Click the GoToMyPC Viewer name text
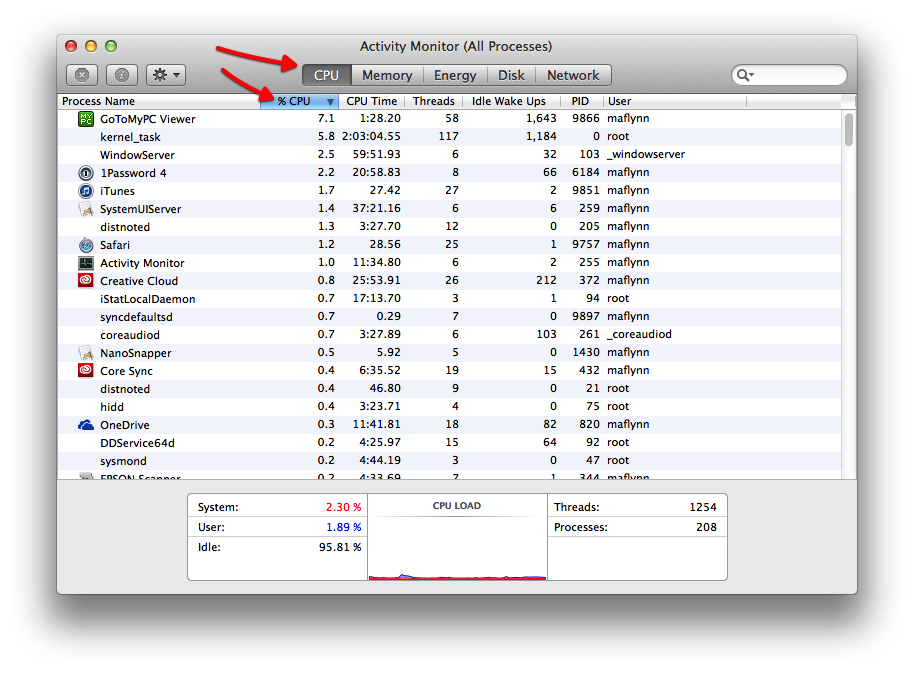Image resolution: width=914 pixels, height=673 pixels. (147, 119)
